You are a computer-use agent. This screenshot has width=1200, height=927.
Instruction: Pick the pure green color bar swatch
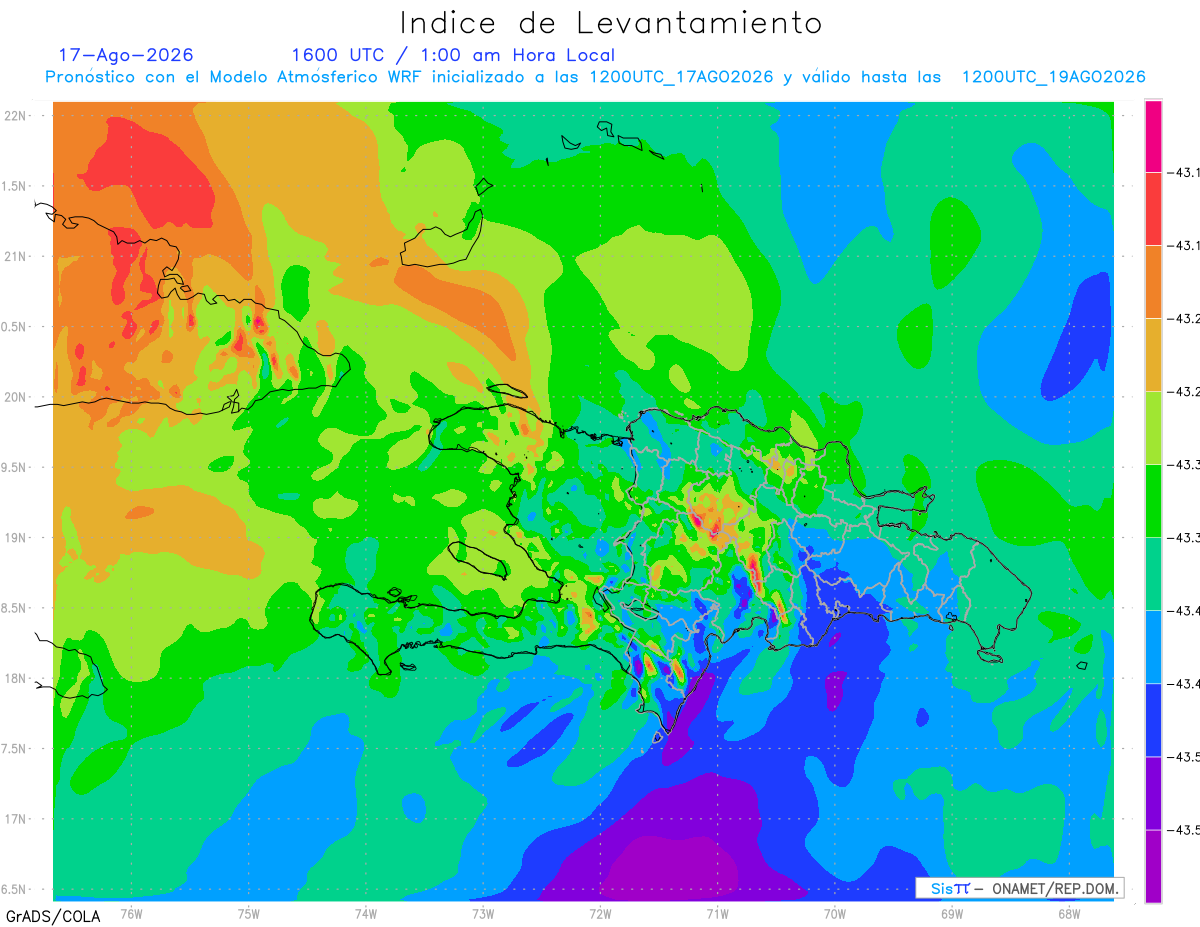tap(1153, 501)
